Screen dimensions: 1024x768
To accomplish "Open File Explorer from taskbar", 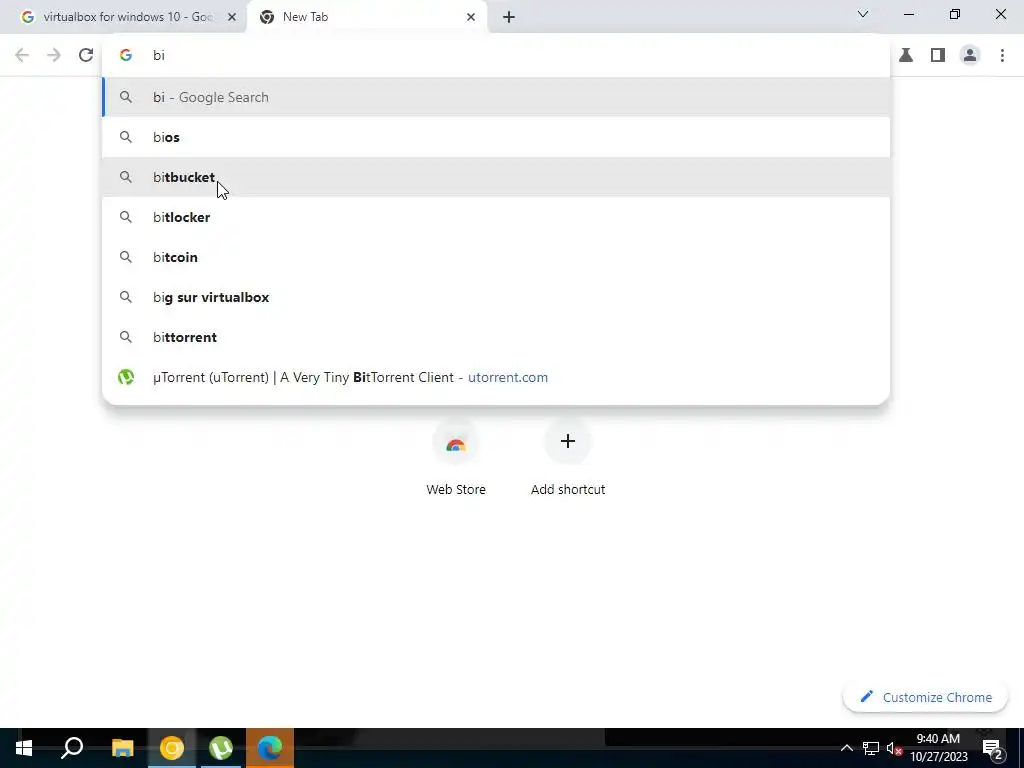I will point(122,748).
